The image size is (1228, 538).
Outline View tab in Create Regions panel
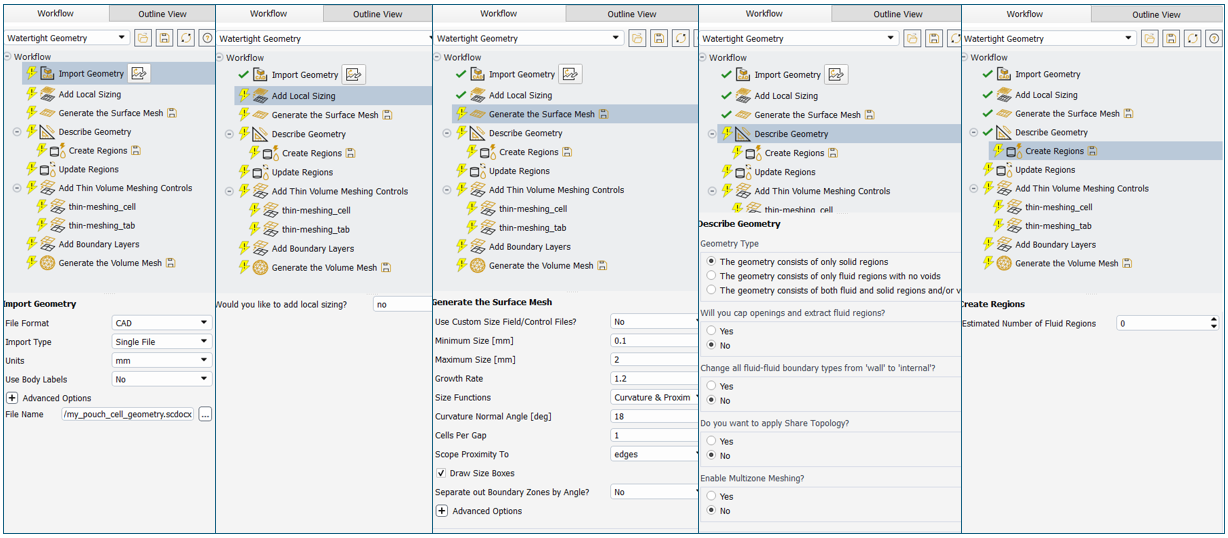[x=1156, y=14]
